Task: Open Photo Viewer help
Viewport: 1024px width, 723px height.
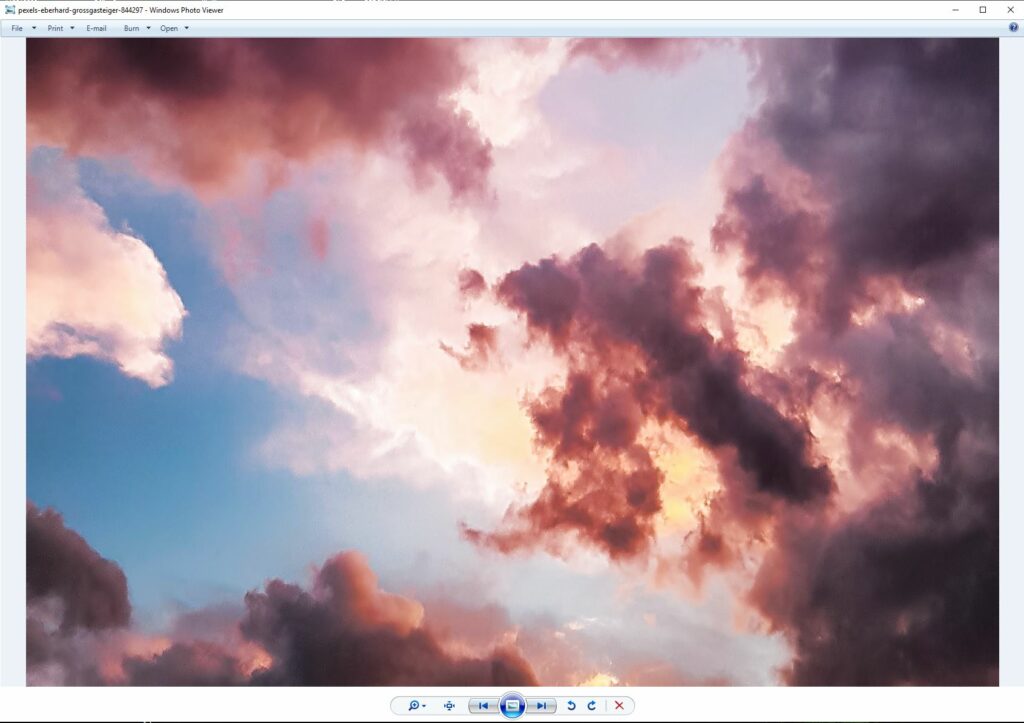Action: point(1014,27)
